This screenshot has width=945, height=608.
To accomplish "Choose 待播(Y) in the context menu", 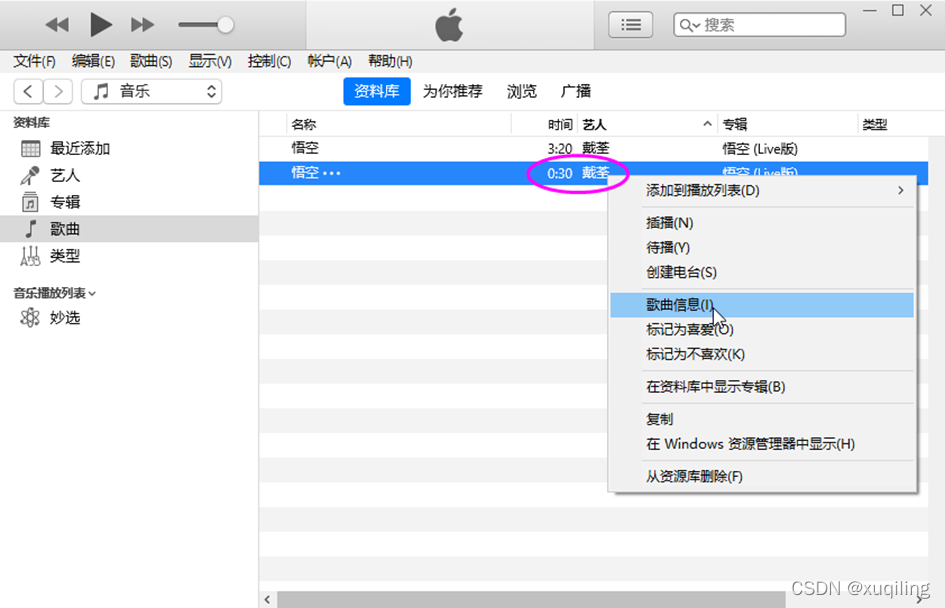I will tap(762, 248).
